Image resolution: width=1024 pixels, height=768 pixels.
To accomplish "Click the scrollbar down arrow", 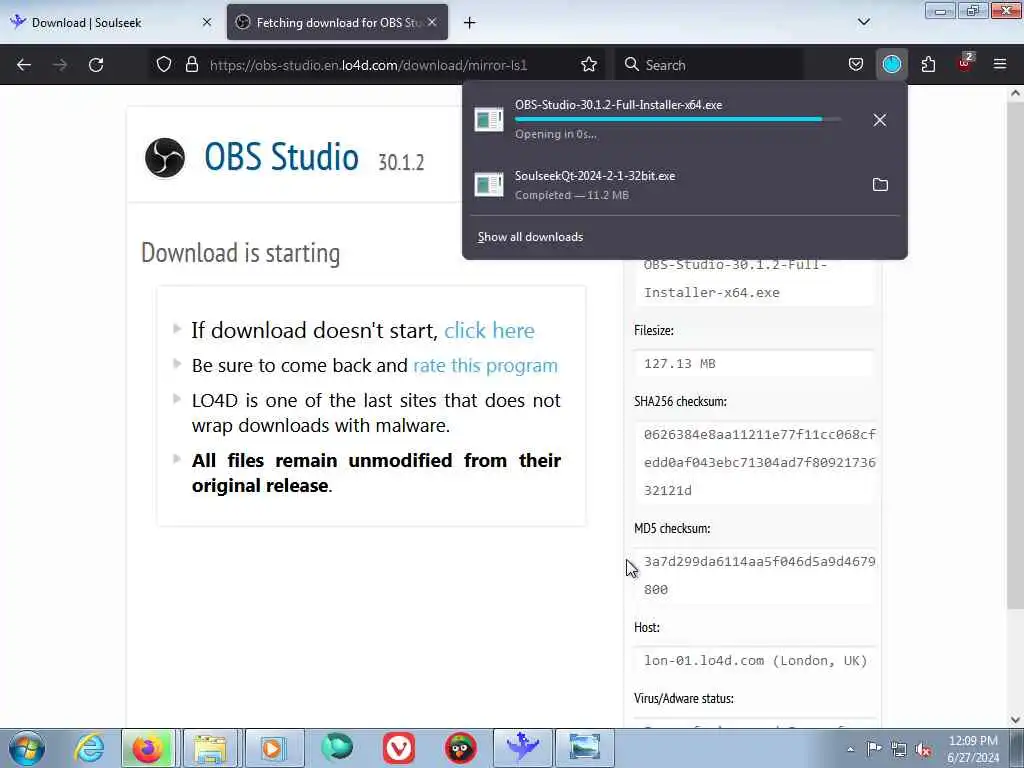I will (x=1014, y=720).
